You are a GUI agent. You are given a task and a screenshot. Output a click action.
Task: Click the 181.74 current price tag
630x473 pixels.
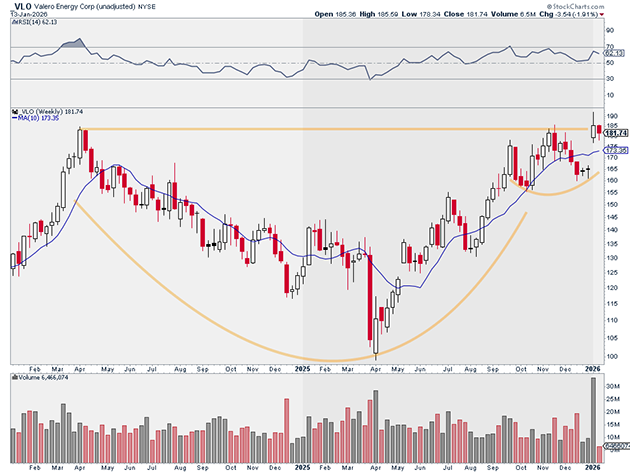click(x=616, y=133)
